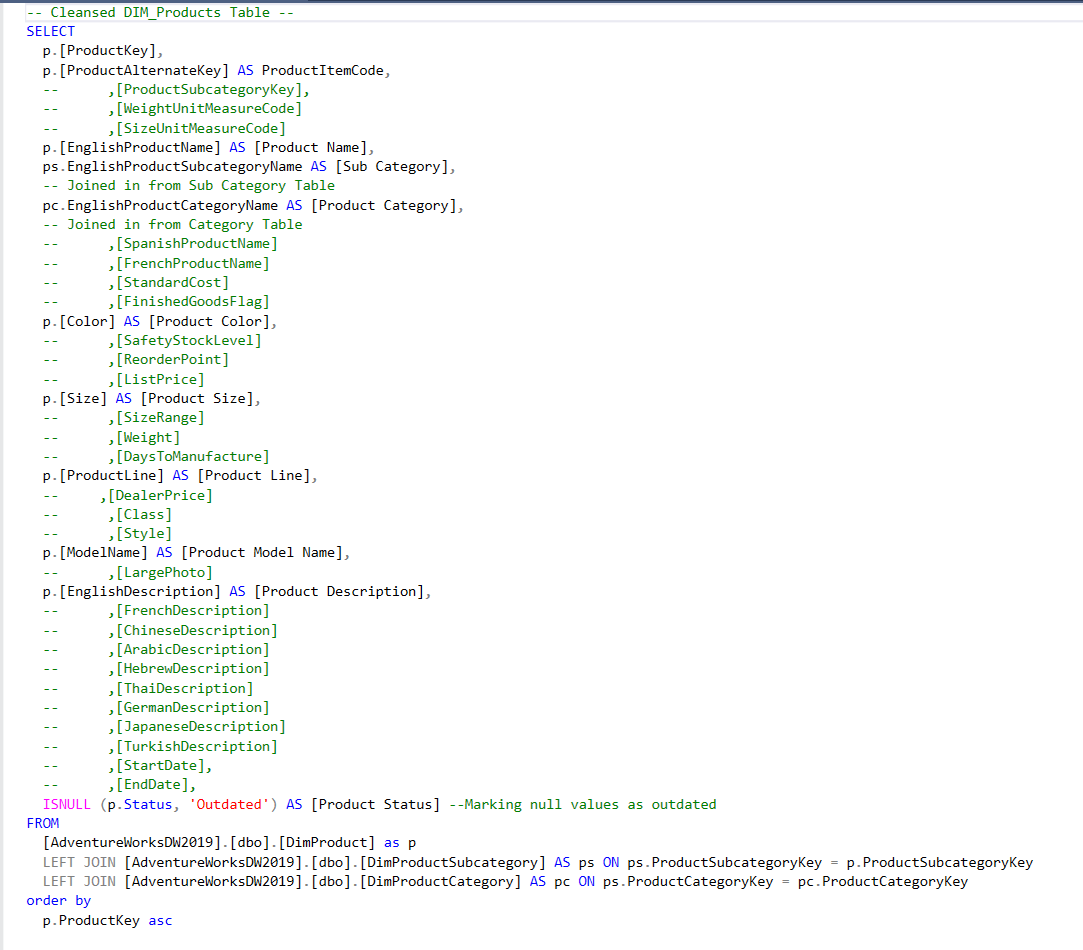The image size is (1083, 950).
Task: Click the ProductItemCode alias
Action: click(323, 70)
